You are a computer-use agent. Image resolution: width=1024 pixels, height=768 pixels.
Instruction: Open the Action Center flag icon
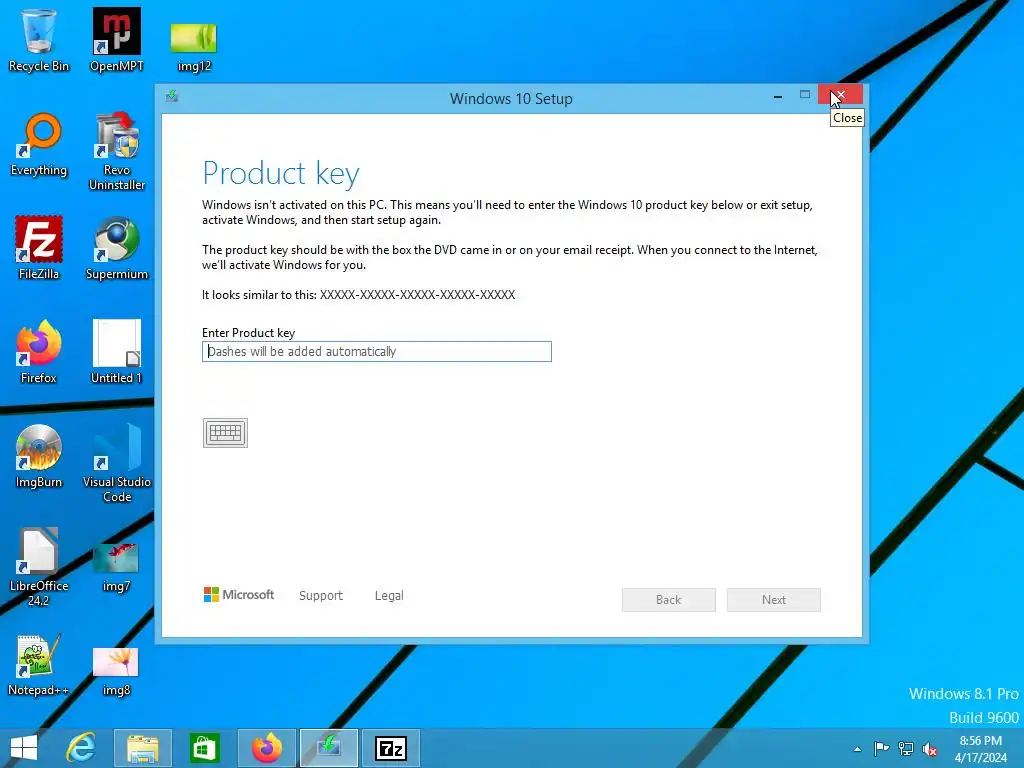coord(881,748)
